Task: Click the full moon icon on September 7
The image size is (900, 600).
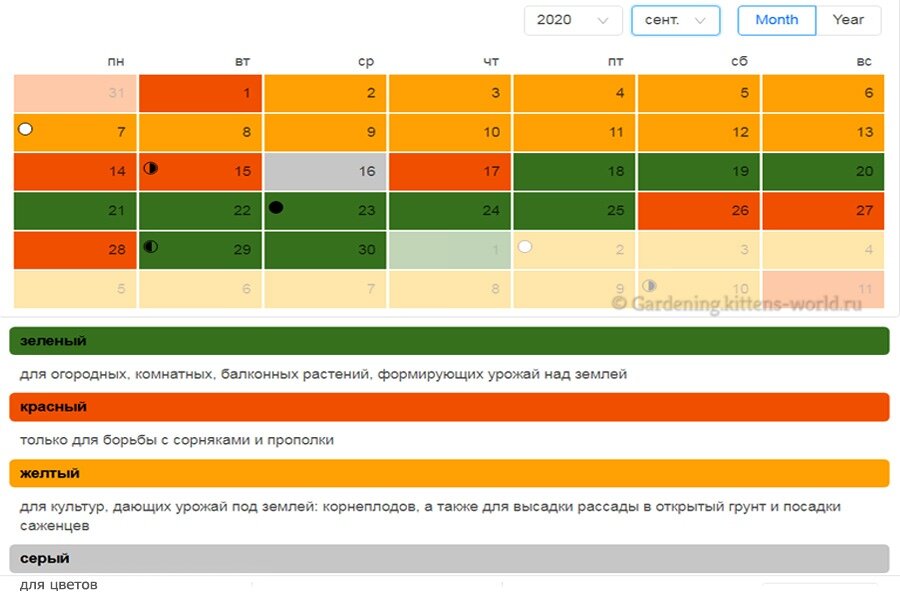Action: pos(25,129)
